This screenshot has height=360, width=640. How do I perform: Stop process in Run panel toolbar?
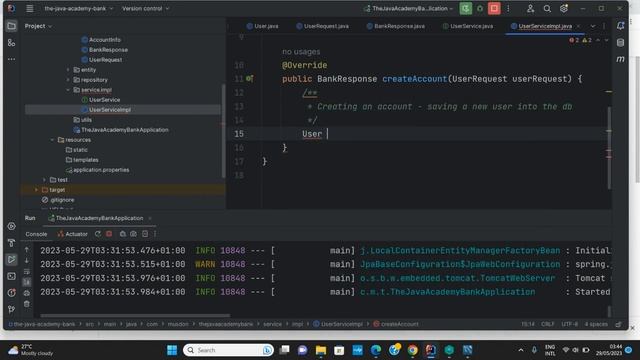click(x=109, y=234)
